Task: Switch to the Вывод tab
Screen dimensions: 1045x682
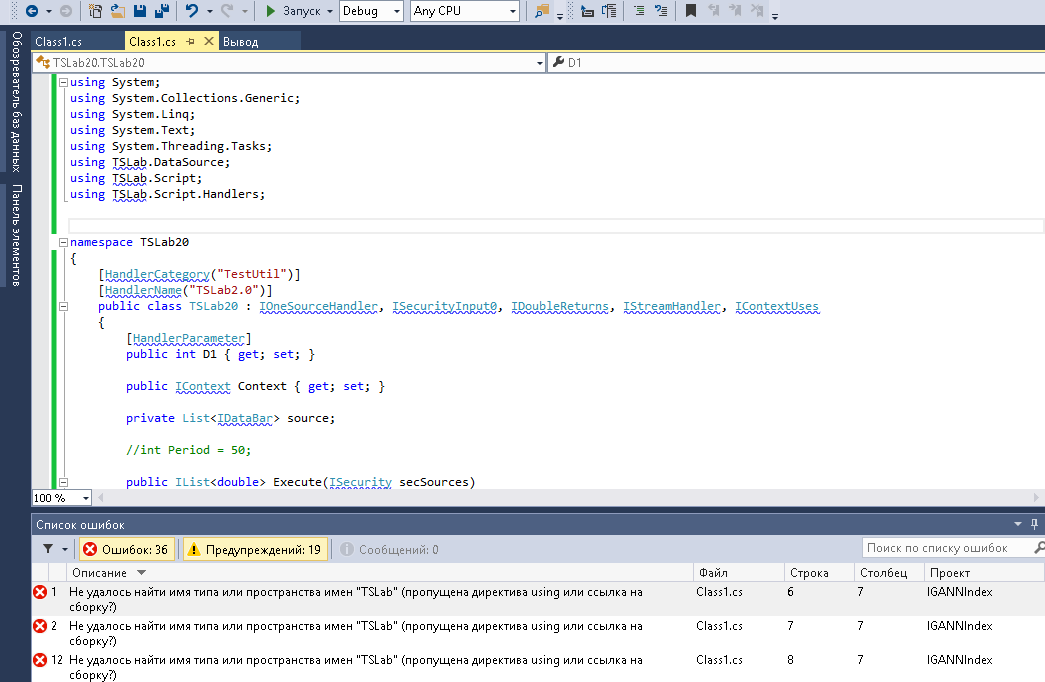Action: [x=240, y=42]
